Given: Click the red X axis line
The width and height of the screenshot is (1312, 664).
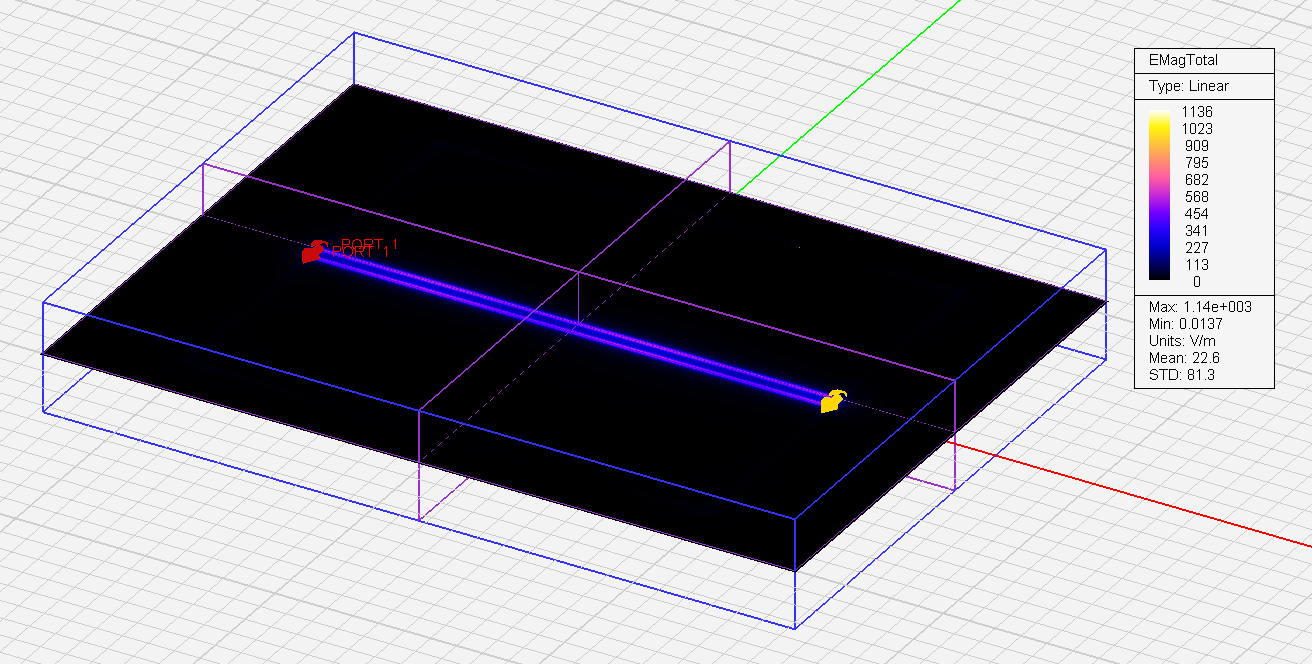Looking at the screenshot, I should (1130, 494).
